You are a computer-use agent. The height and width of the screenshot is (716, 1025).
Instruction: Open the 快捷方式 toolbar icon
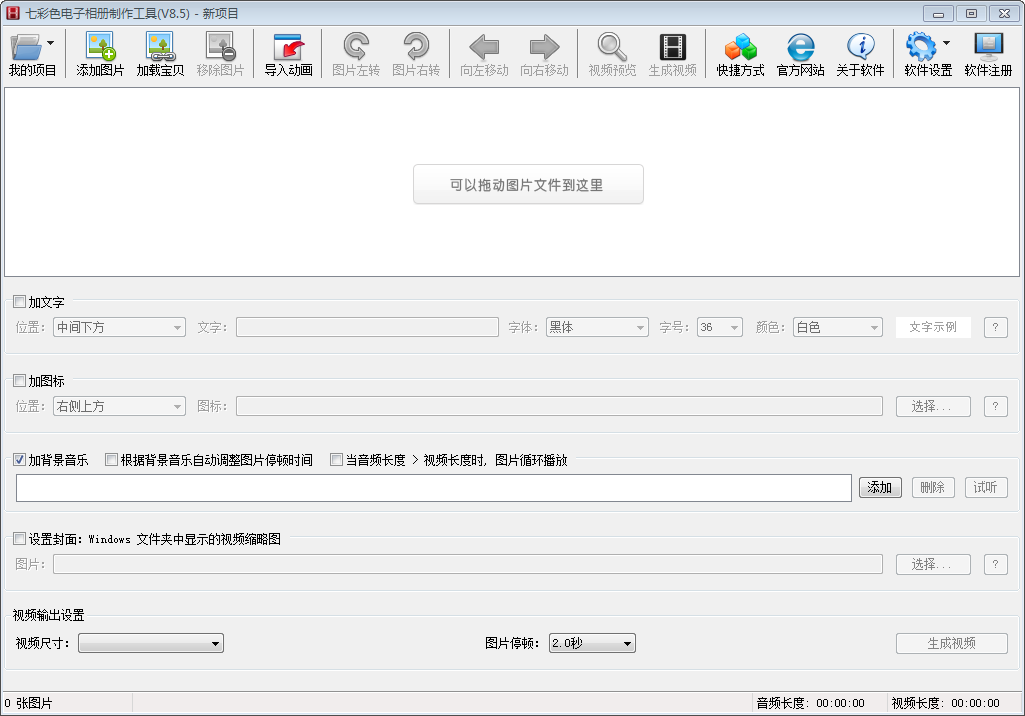pyautogui.click(x=740, y=46)
